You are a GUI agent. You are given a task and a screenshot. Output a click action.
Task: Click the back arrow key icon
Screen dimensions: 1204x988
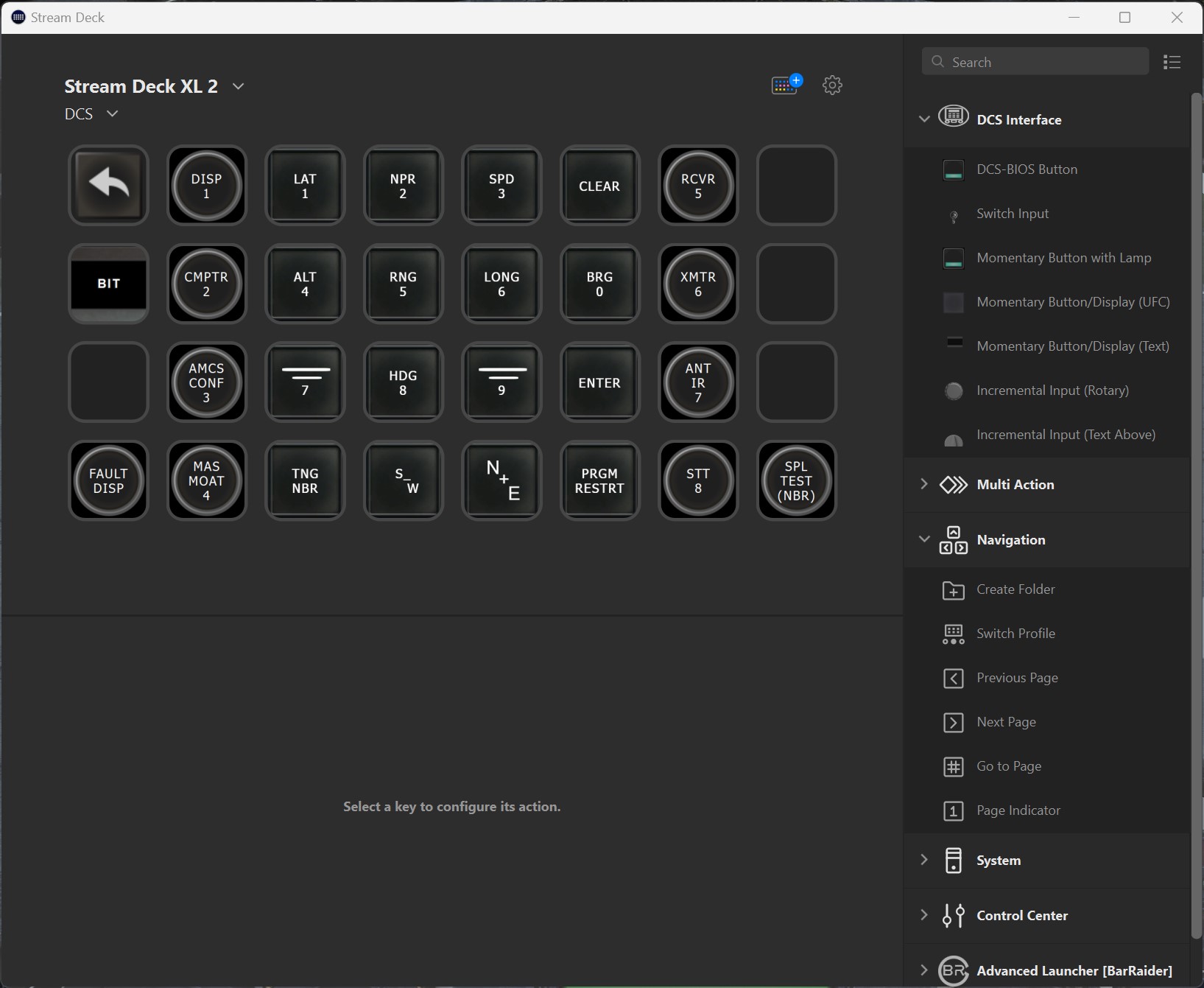pyautogui.click(x=108, y=185)
